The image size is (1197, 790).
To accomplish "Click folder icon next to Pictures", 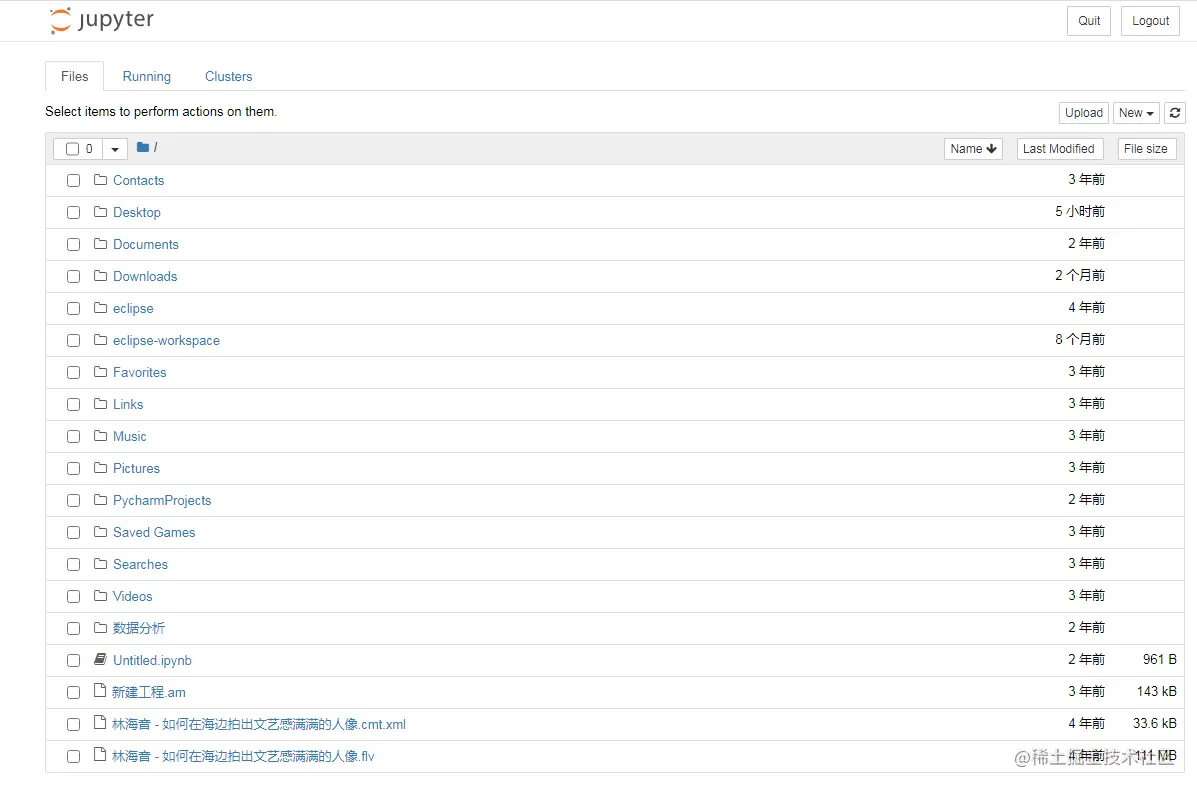I will tap(100, 469).
